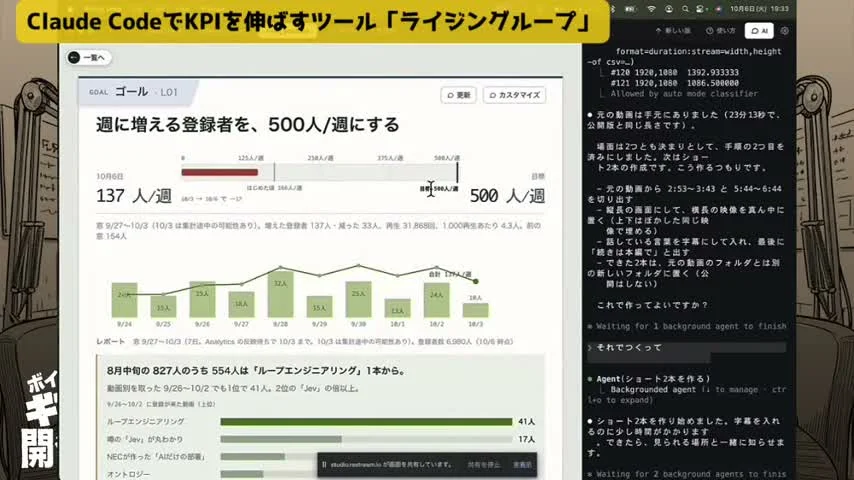The image size is (854, 480).
Task: Open the カスタマイズ customize button
Action: tap(514, 95)
